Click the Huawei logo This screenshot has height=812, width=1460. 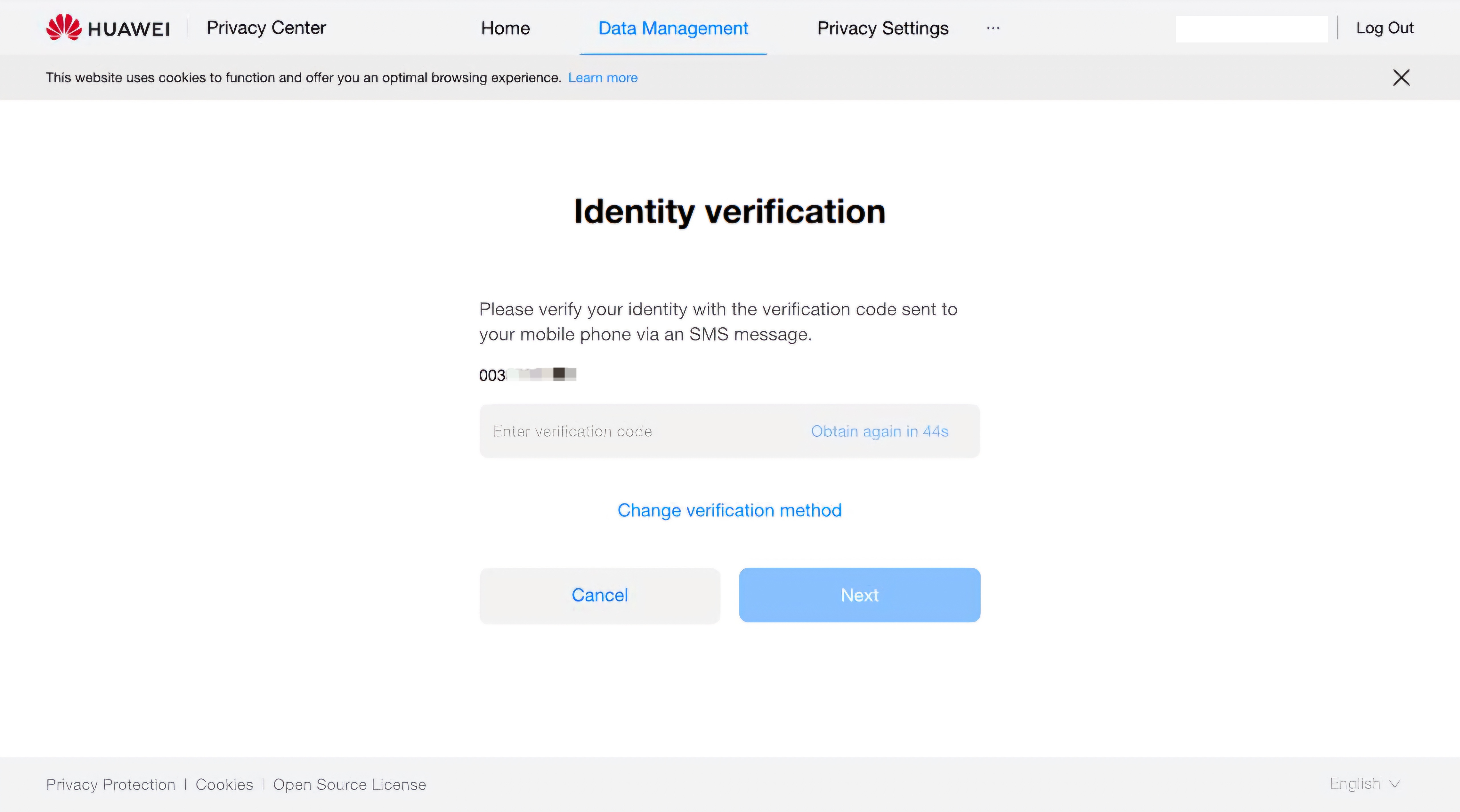pyautogui.click(x=108, y=28)
